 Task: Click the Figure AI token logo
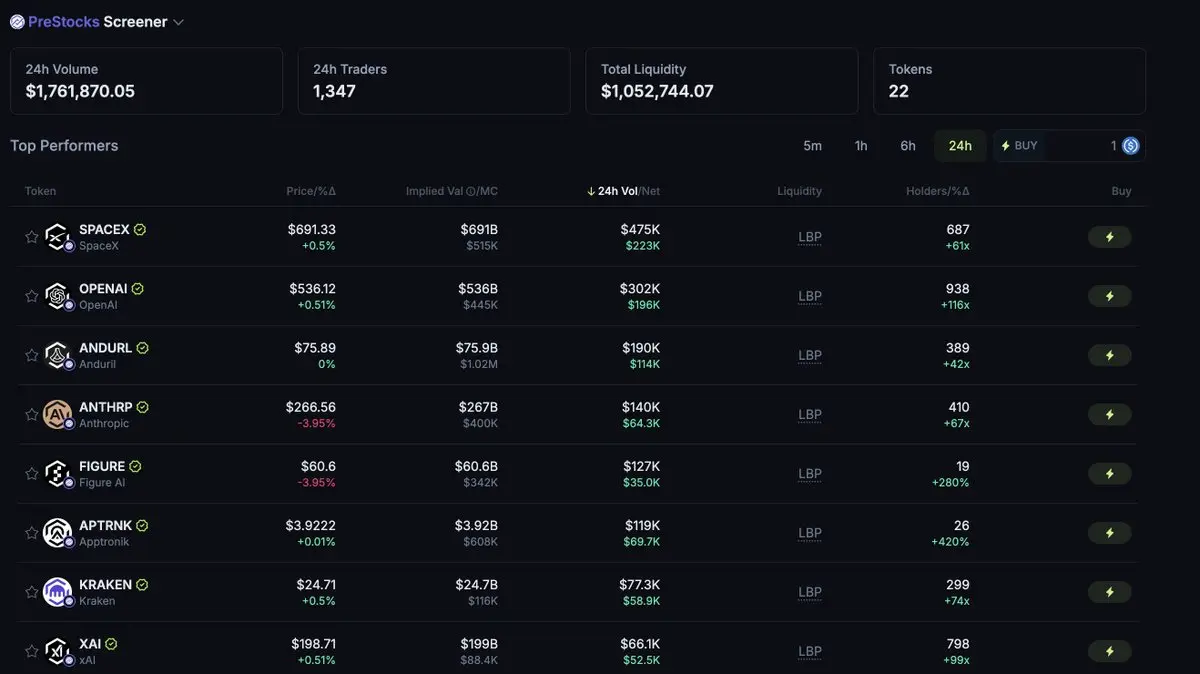point(57,472)
